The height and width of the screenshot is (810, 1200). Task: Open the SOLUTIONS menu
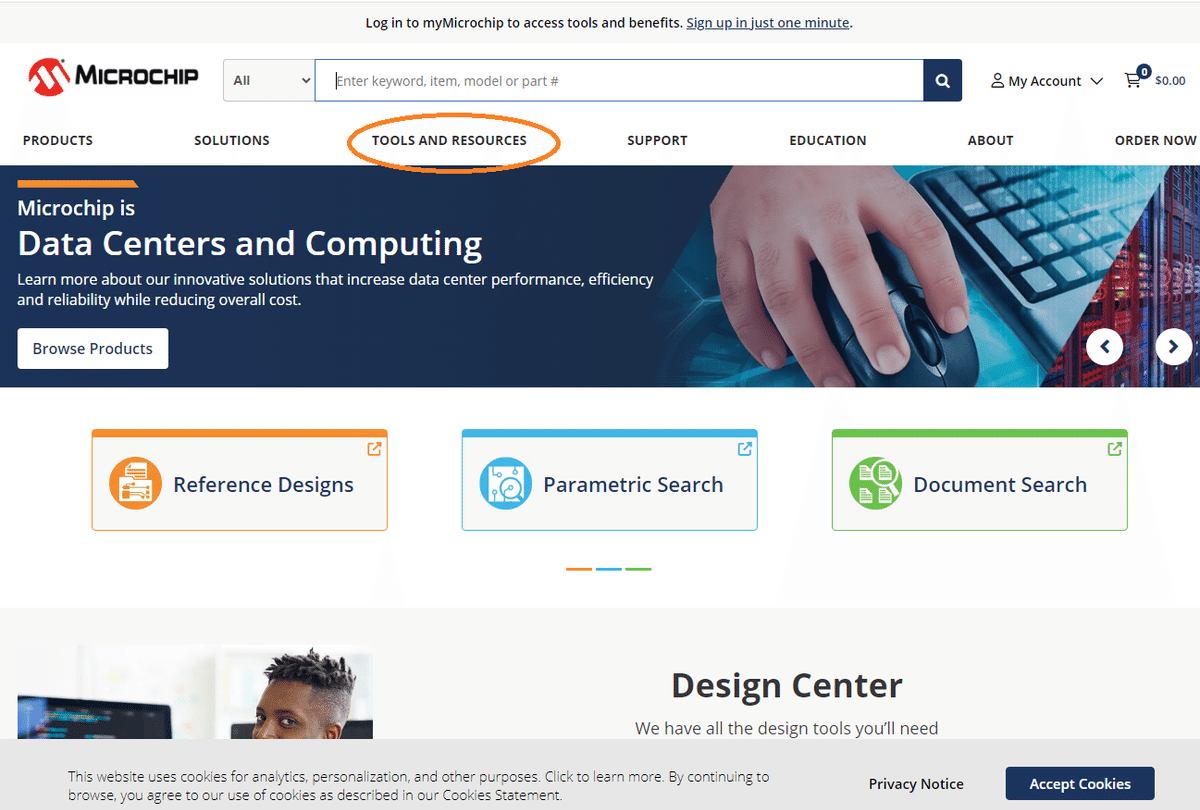pos(232,141)
